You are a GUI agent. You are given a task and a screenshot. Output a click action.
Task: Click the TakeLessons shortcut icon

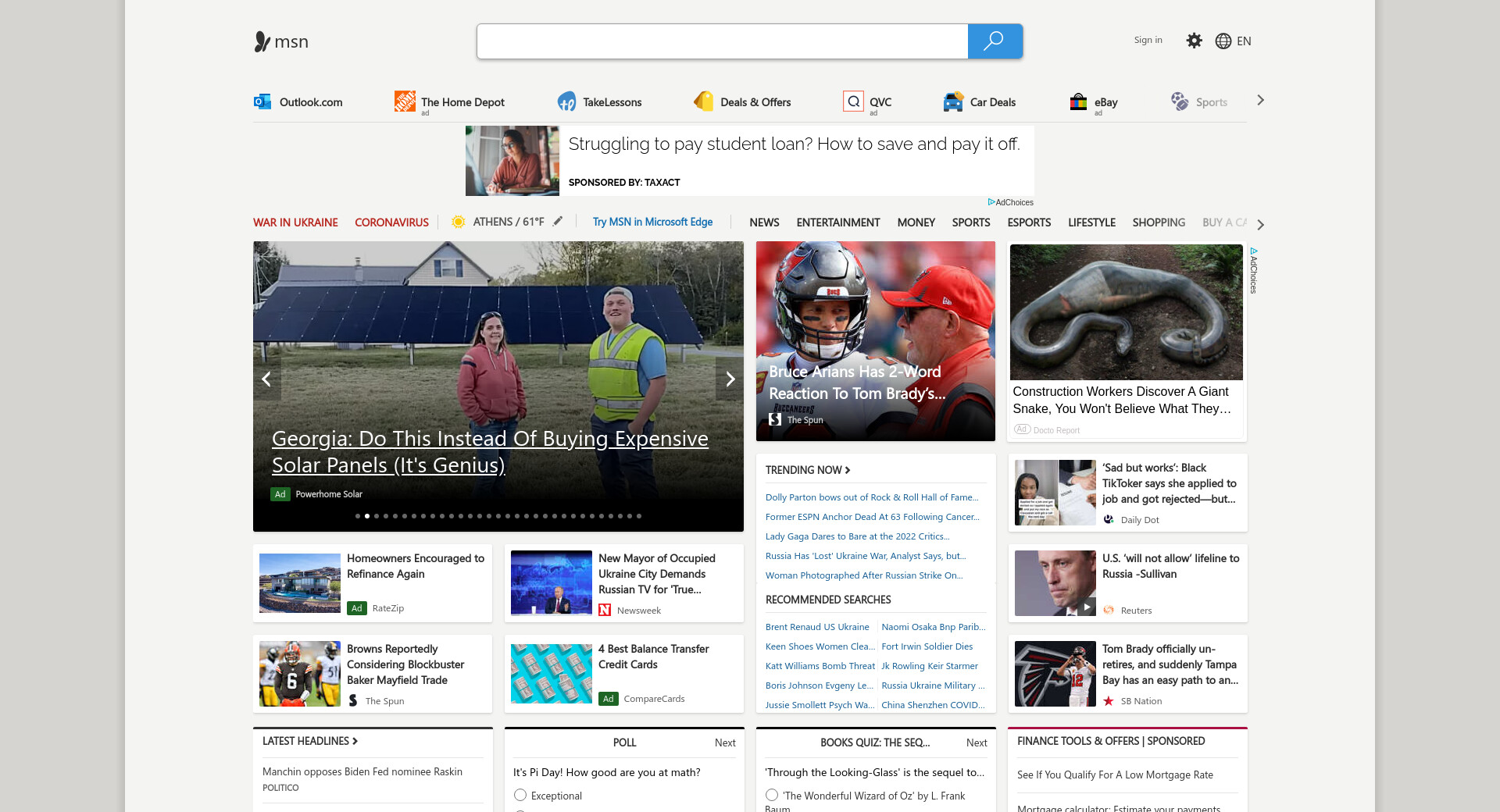click(x=566, y=101)
